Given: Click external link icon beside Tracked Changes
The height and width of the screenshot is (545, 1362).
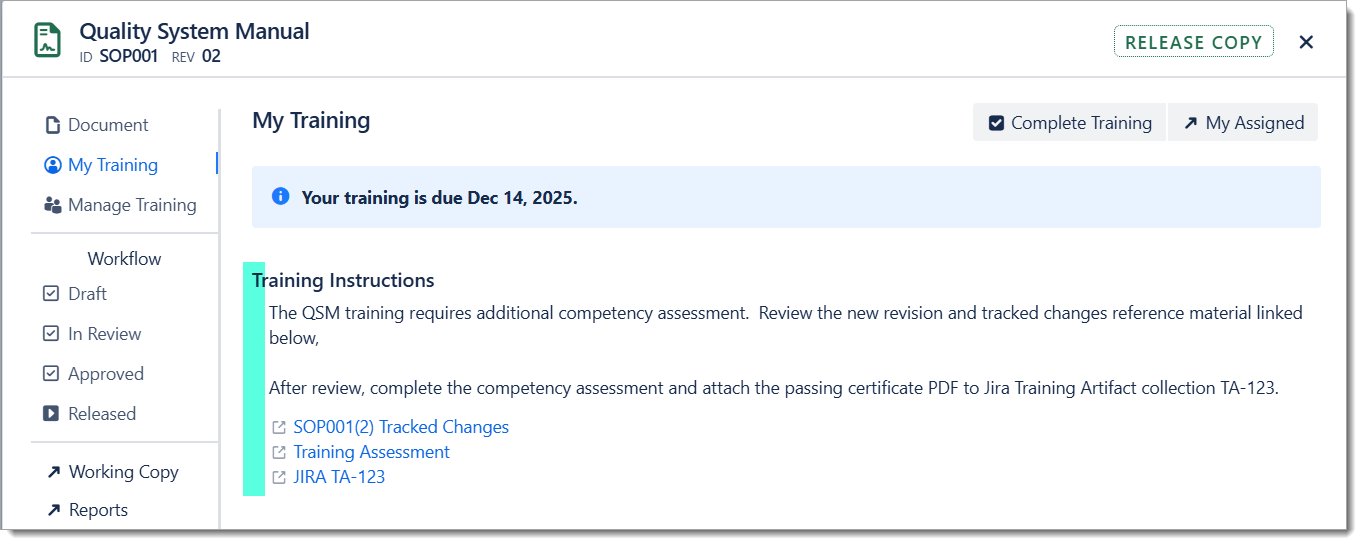Looking at the screenshot, I should pyautogui.click(x=279, y=428).
